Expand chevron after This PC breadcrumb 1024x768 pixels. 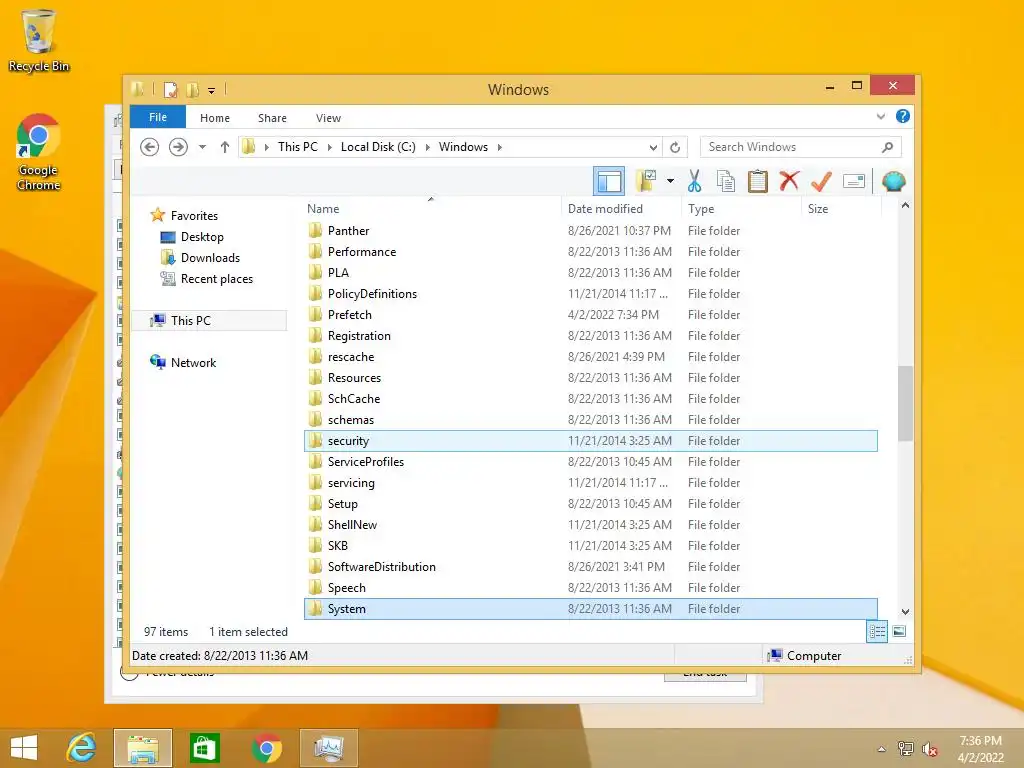(x=330, y=148)
